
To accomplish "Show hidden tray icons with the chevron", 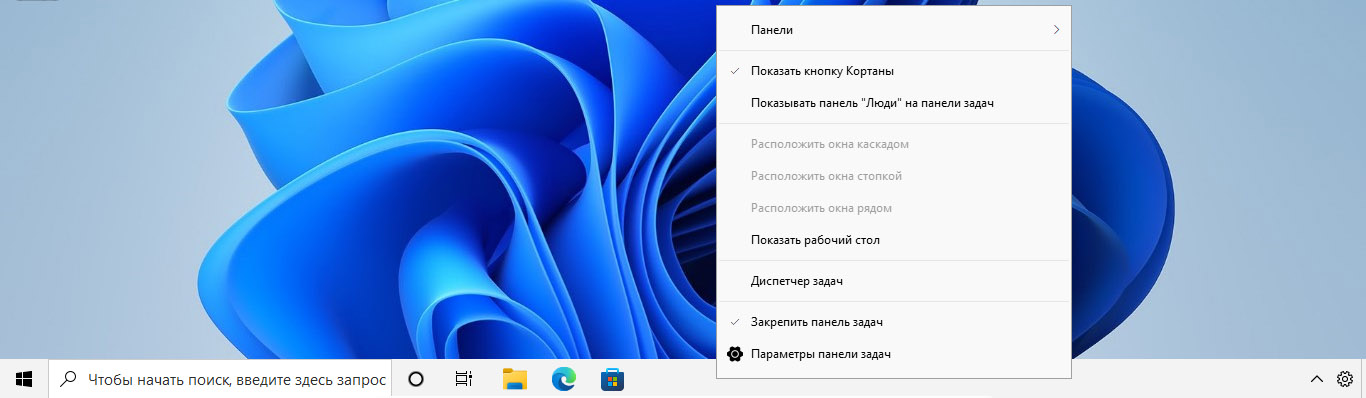I will (1317, 379).
